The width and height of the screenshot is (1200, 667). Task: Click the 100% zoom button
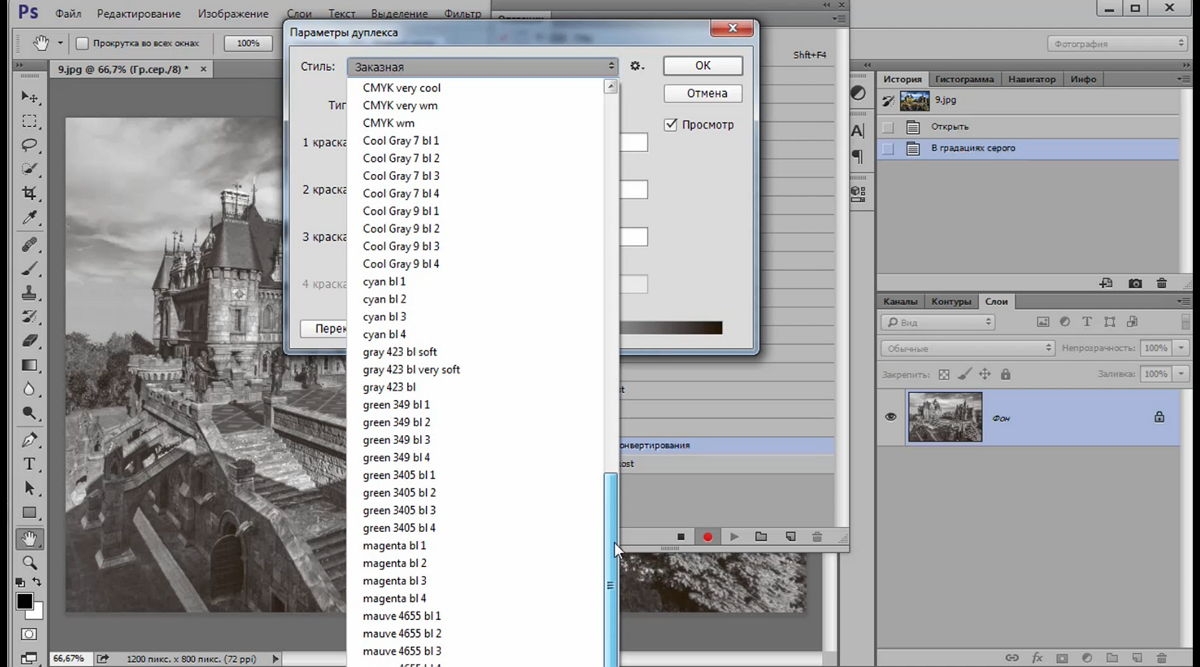pos(248,43)
